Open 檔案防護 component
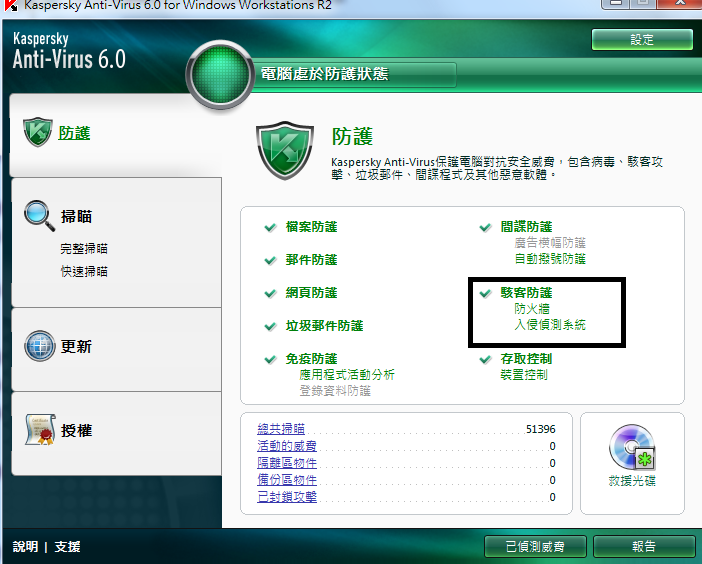 point(312,227)
